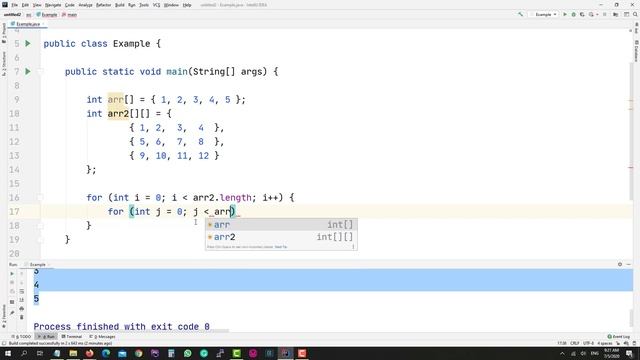640x360 pixels.
Task: Select 'arr' int[] from the completion popup
Action: click(x=281, y=224)
